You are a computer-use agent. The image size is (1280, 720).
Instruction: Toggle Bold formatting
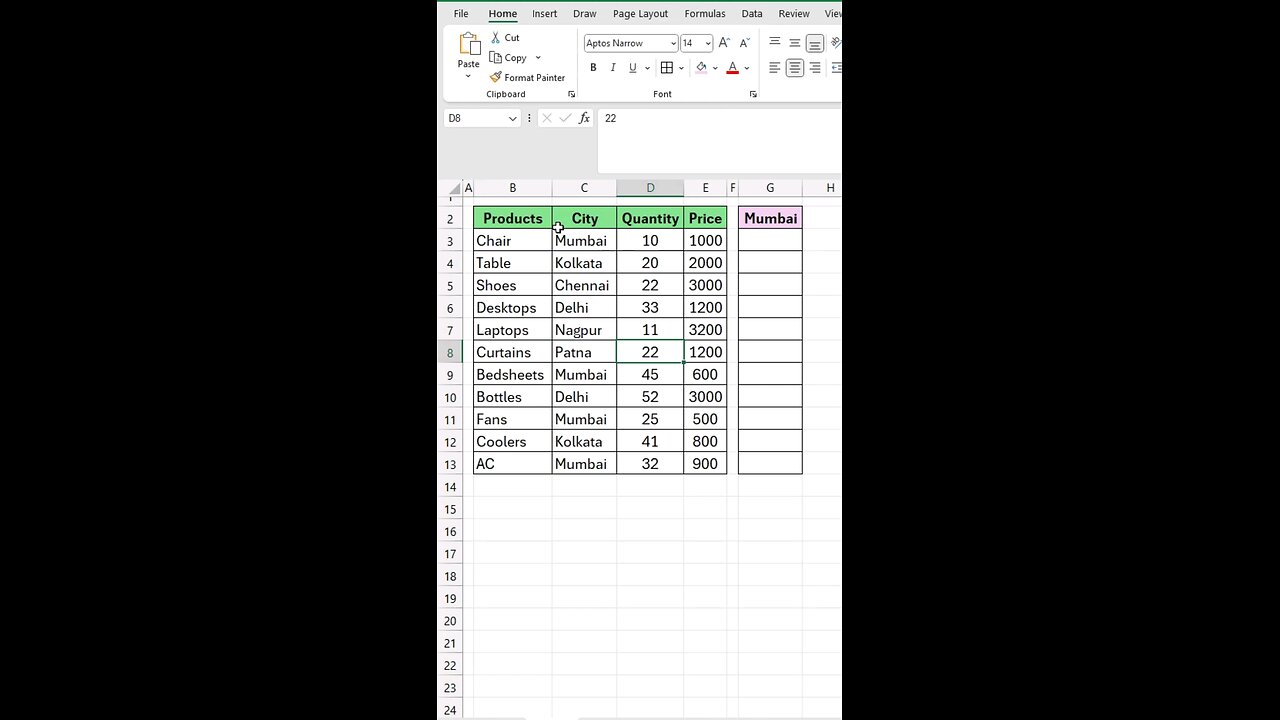point(593,68)
